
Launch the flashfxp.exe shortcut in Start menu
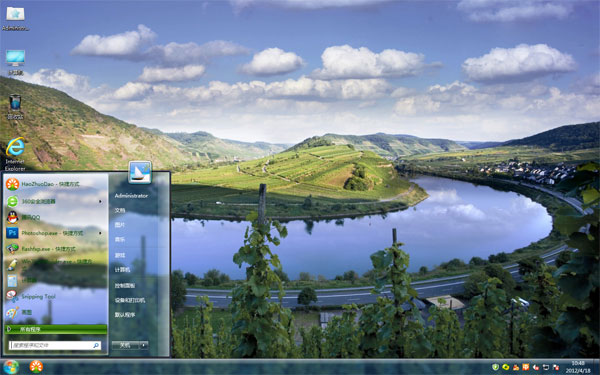click(56, 249)
